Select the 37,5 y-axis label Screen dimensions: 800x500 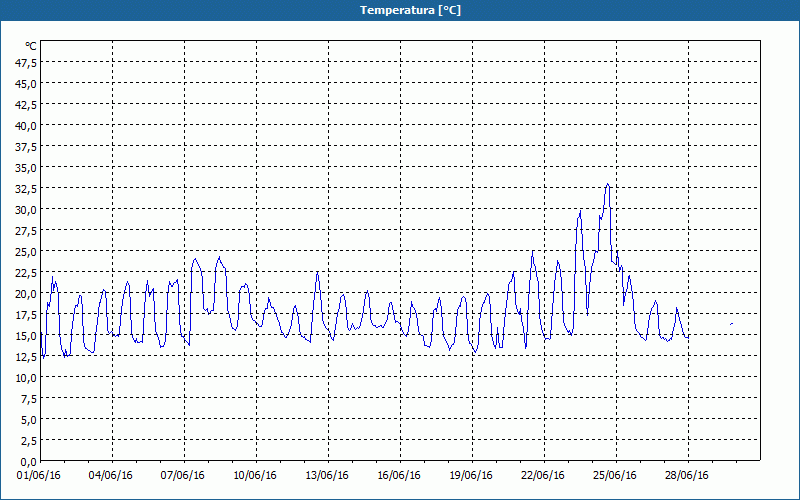point(26,147)
